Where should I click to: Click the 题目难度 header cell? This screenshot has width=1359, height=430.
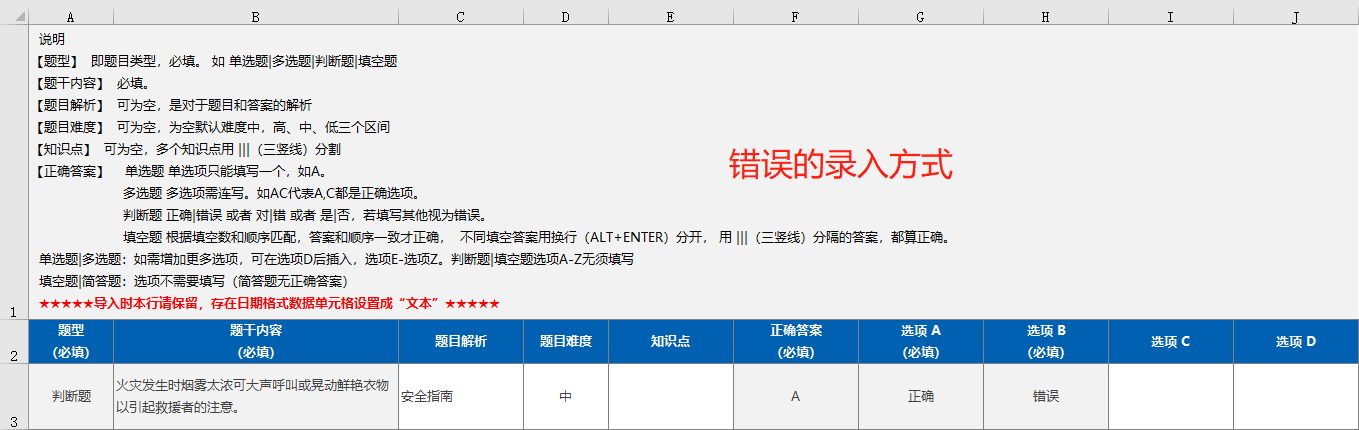(565, 341)
